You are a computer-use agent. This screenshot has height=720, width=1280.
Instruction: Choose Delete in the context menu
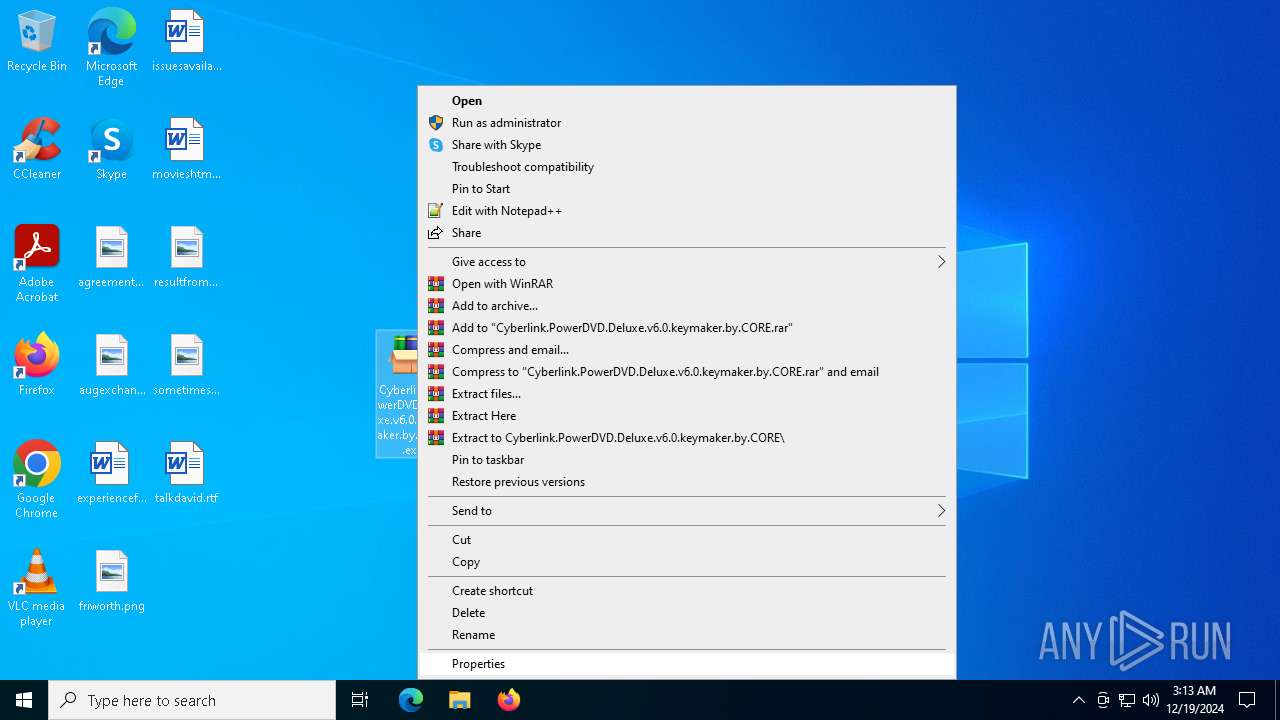tap(687, 613)
